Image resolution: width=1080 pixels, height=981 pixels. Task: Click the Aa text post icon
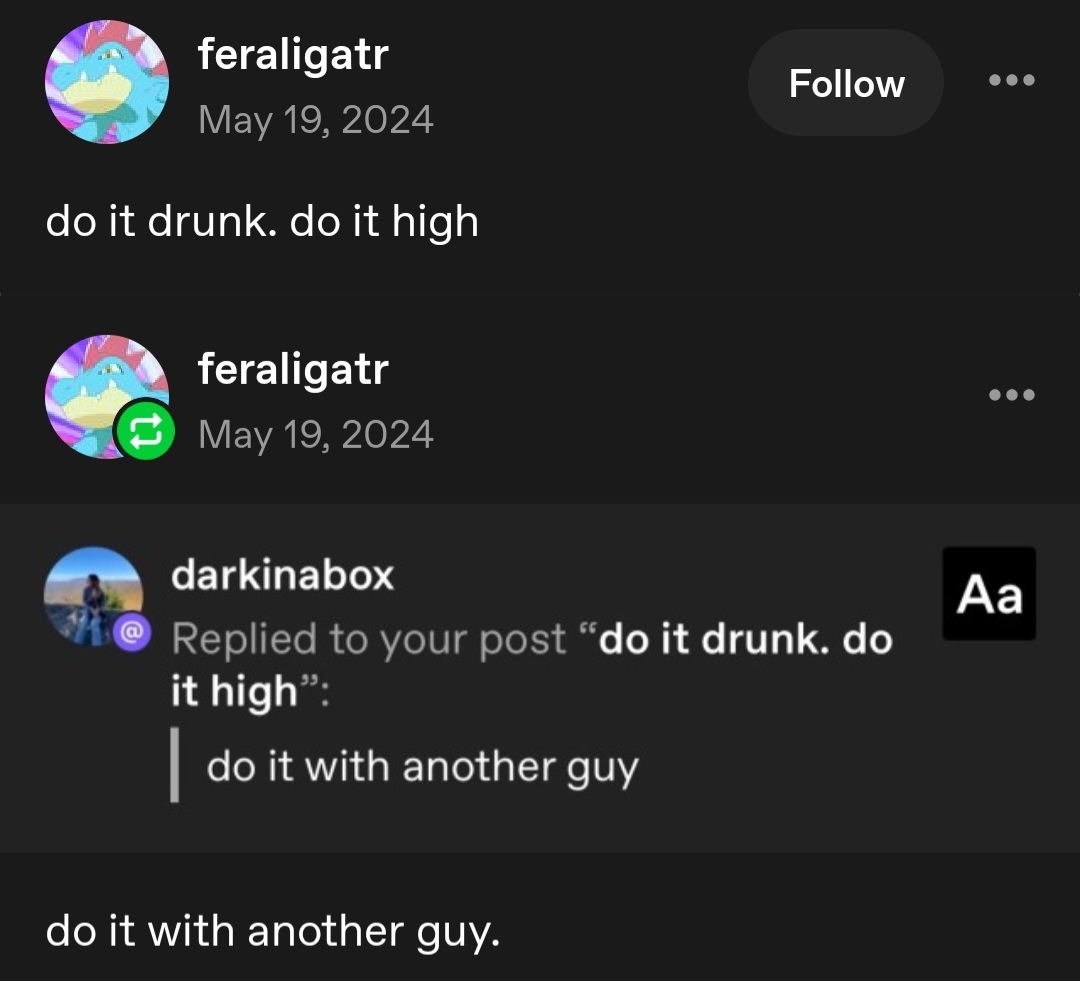tap(989, 594)
